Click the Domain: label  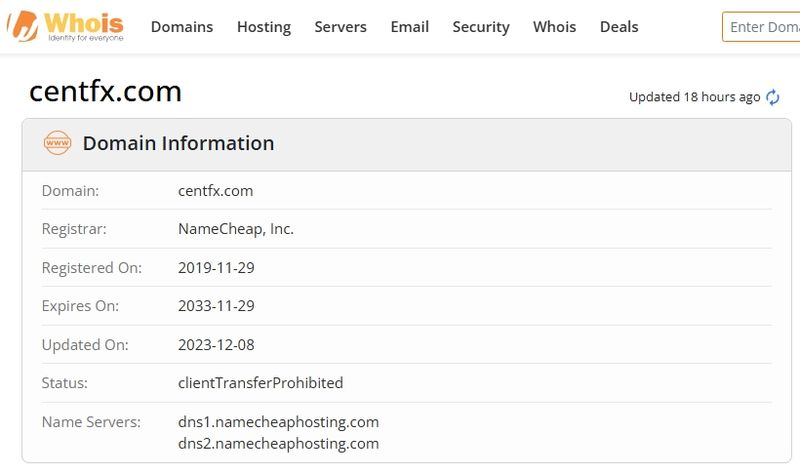tap(70, 191)
